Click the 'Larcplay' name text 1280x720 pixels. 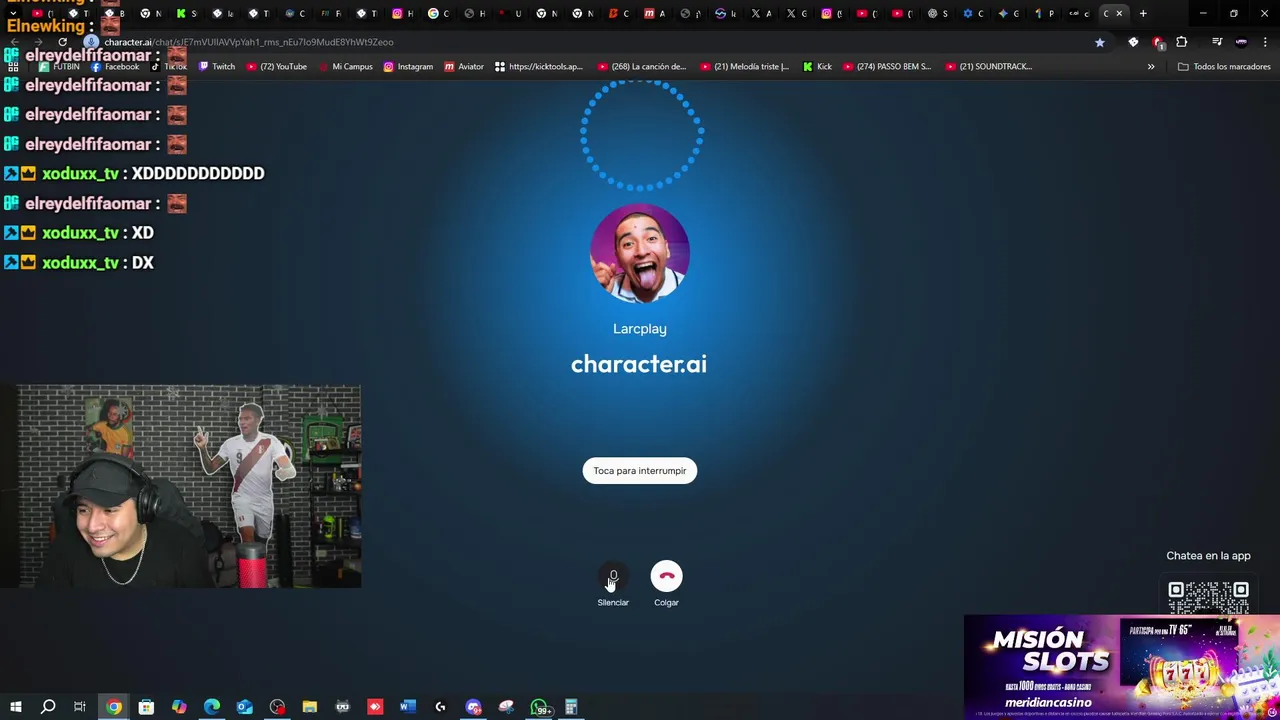tap(639, 329)
